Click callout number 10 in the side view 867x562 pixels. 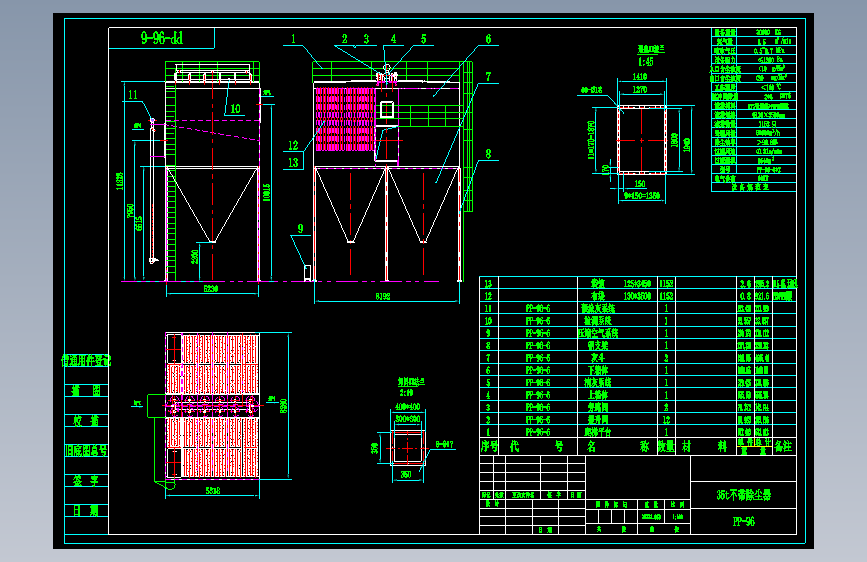coord(236,108)
